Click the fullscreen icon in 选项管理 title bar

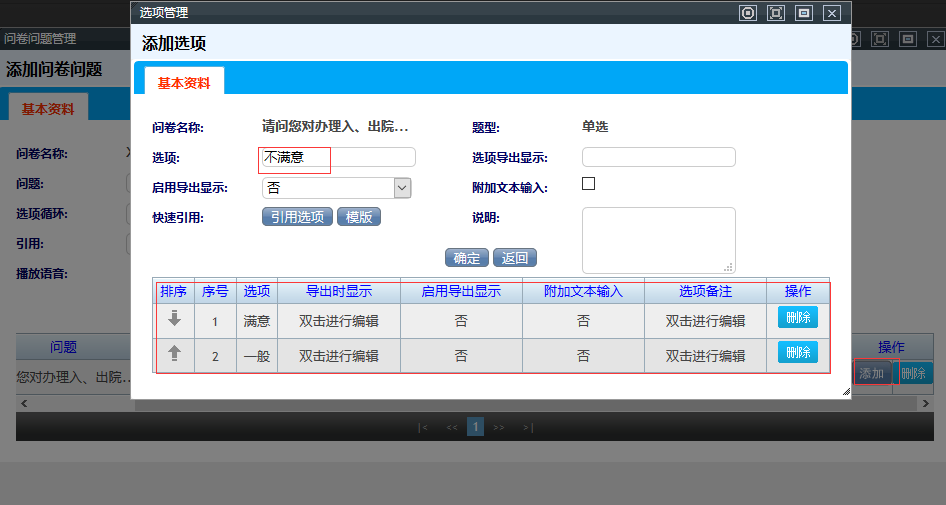(x=776, y=13)
